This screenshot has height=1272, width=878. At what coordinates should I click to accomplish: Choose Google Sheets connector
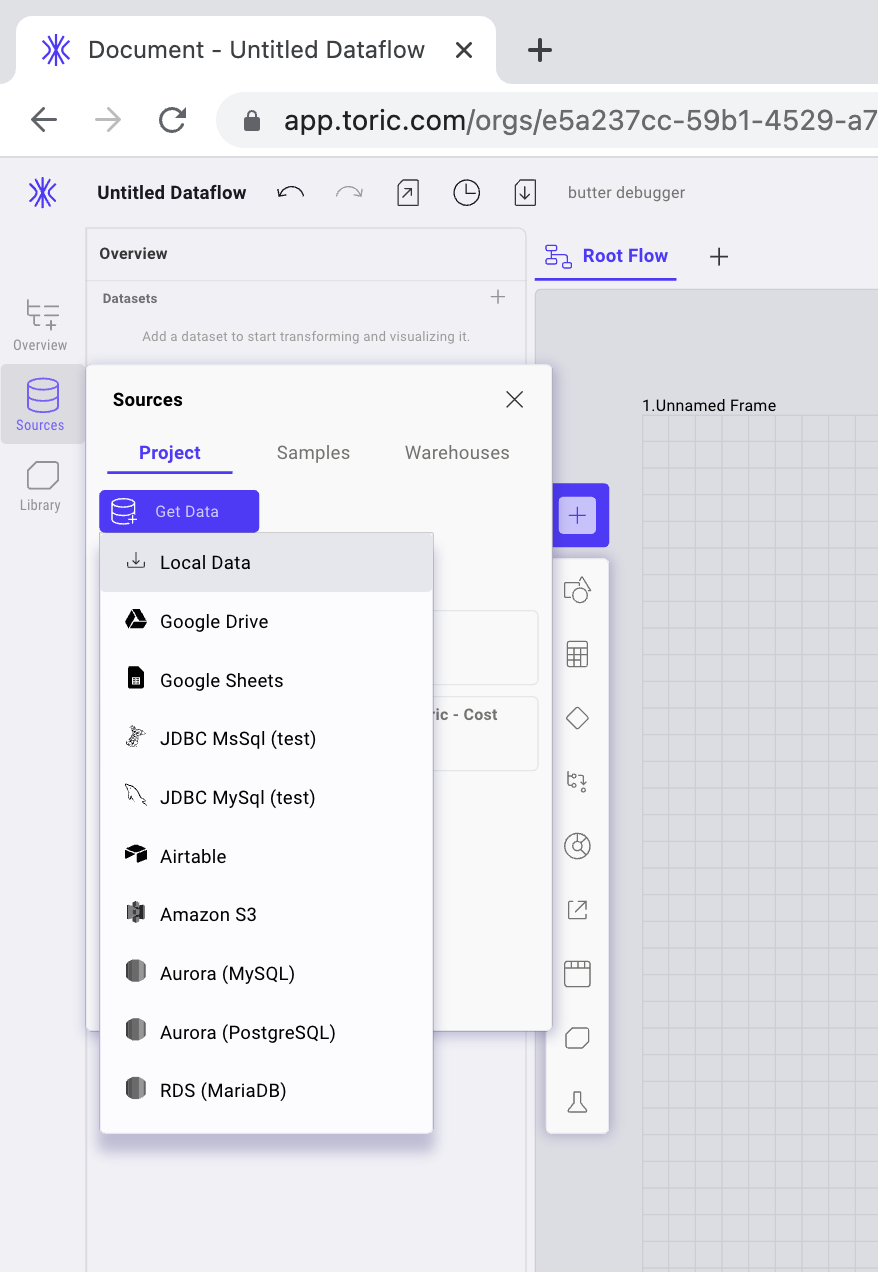coord(266,680)
